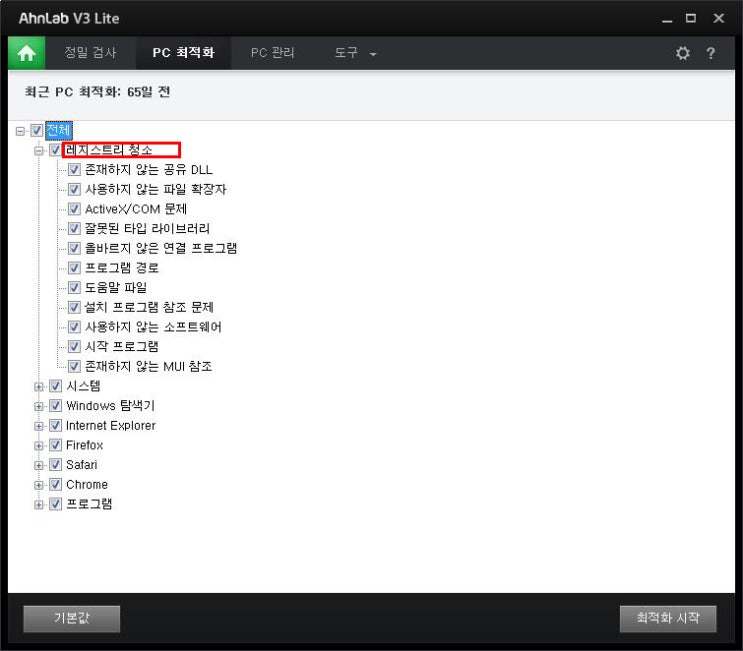
Task: Expand the Windows 탐색기 node
Action: (39, 407)
